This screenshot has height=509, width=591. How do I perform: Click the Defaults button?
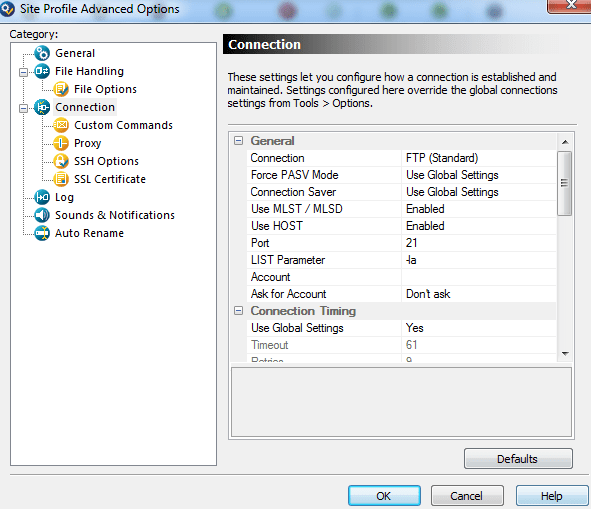point(518,459)
